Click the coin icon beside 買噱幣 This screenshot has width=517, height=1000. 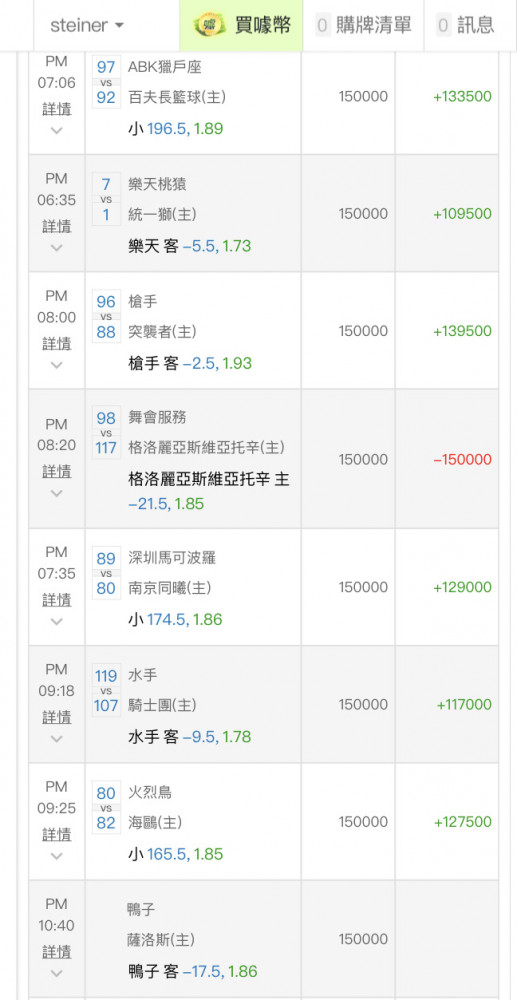coord(210,25)
